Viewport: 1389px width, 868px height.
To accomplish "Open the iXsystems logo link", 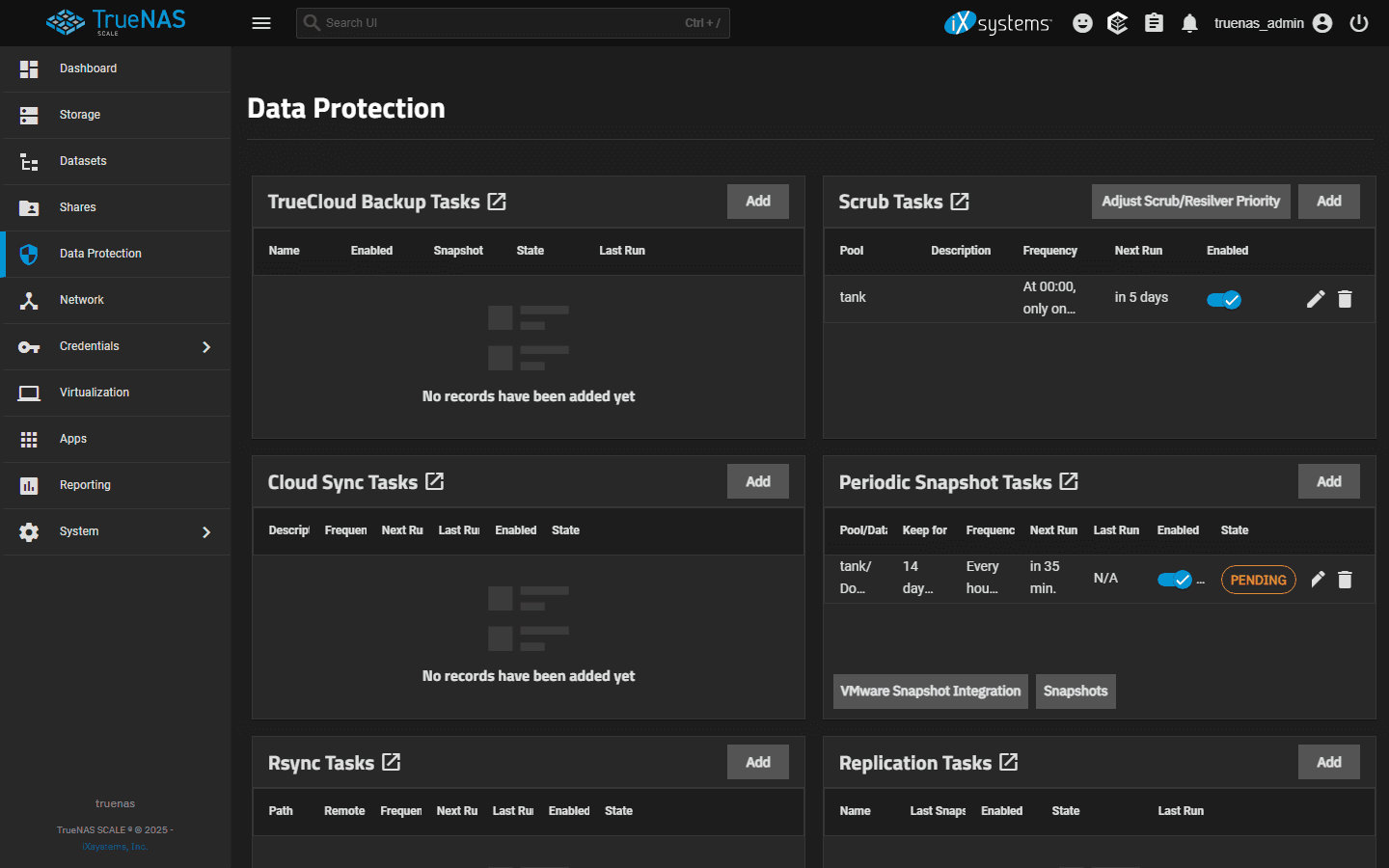I will tap(997, 23).
